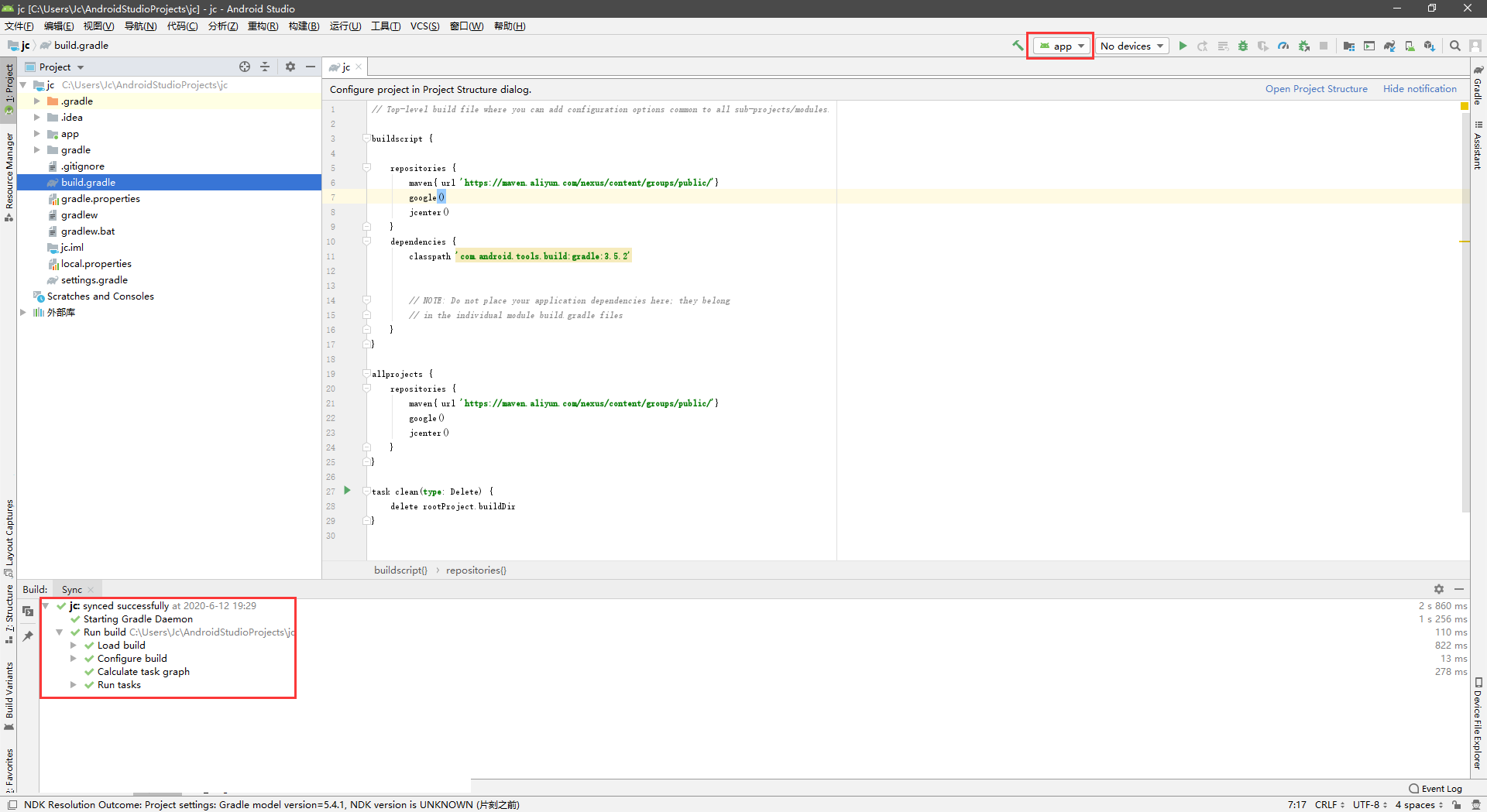Click the Pin tab icon in Build panel

click(x=28, y=636)
